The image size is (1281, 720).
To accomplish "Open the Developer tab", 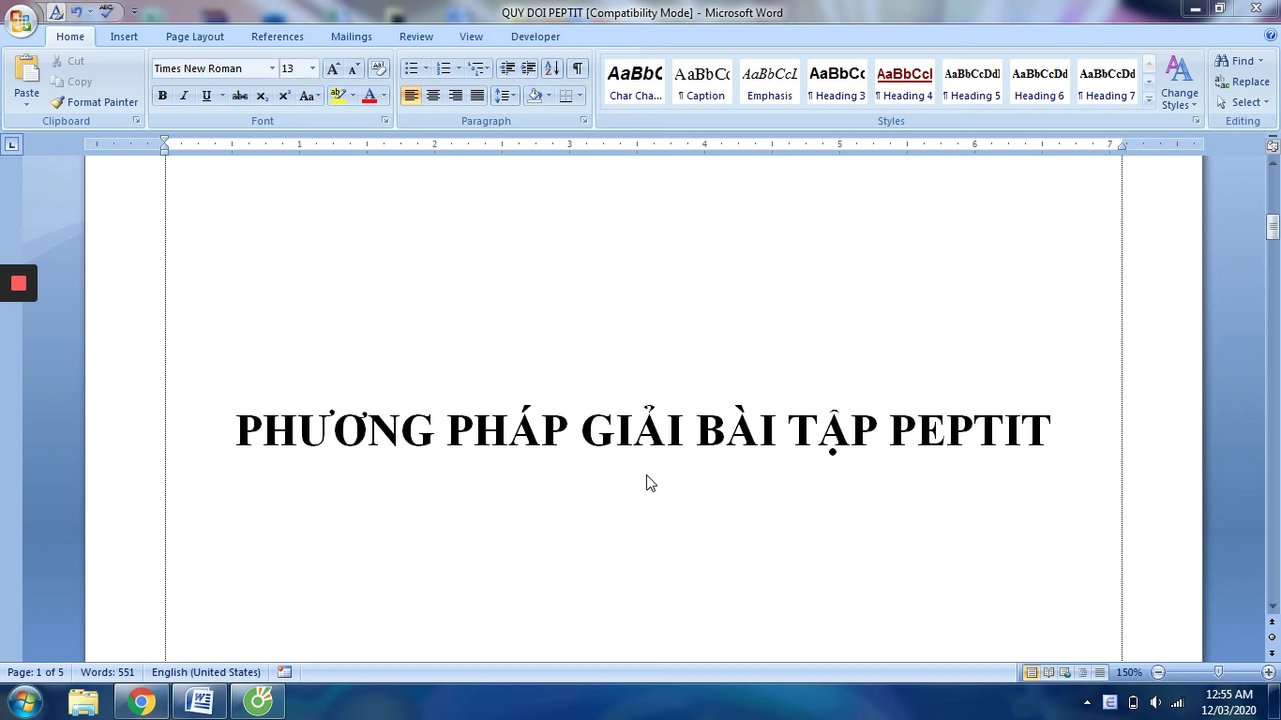I will [535, 37].
